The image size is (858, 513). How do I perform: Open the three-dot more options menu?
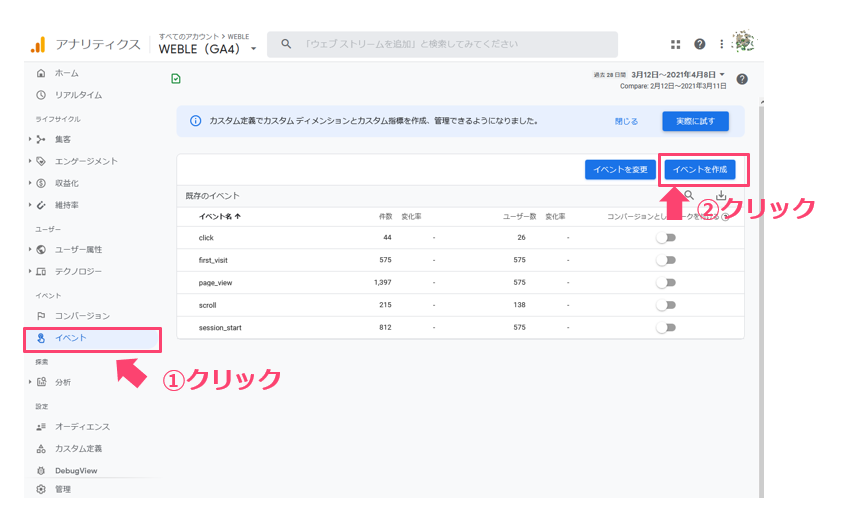[x=722, y=44]
